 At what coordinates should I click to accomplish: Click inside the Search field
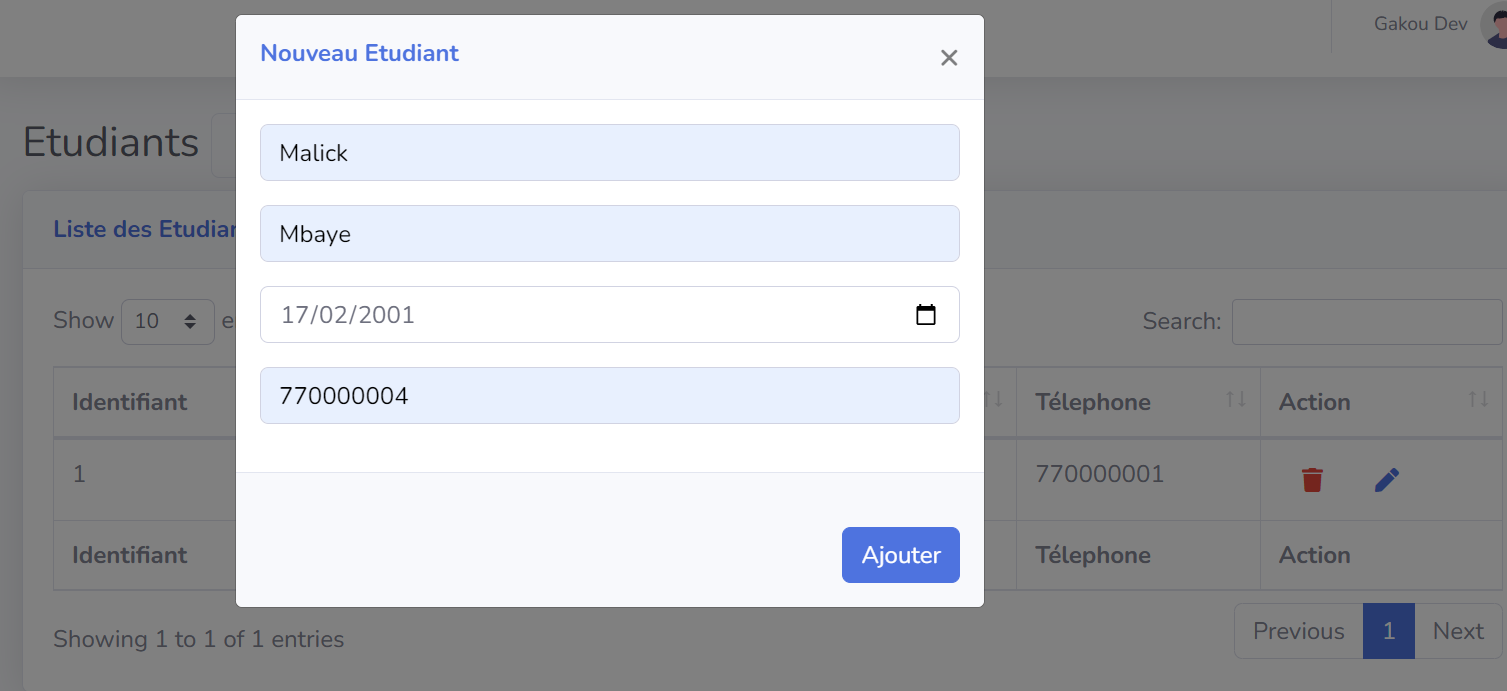pyautogui.click(x=1367, y=321)
